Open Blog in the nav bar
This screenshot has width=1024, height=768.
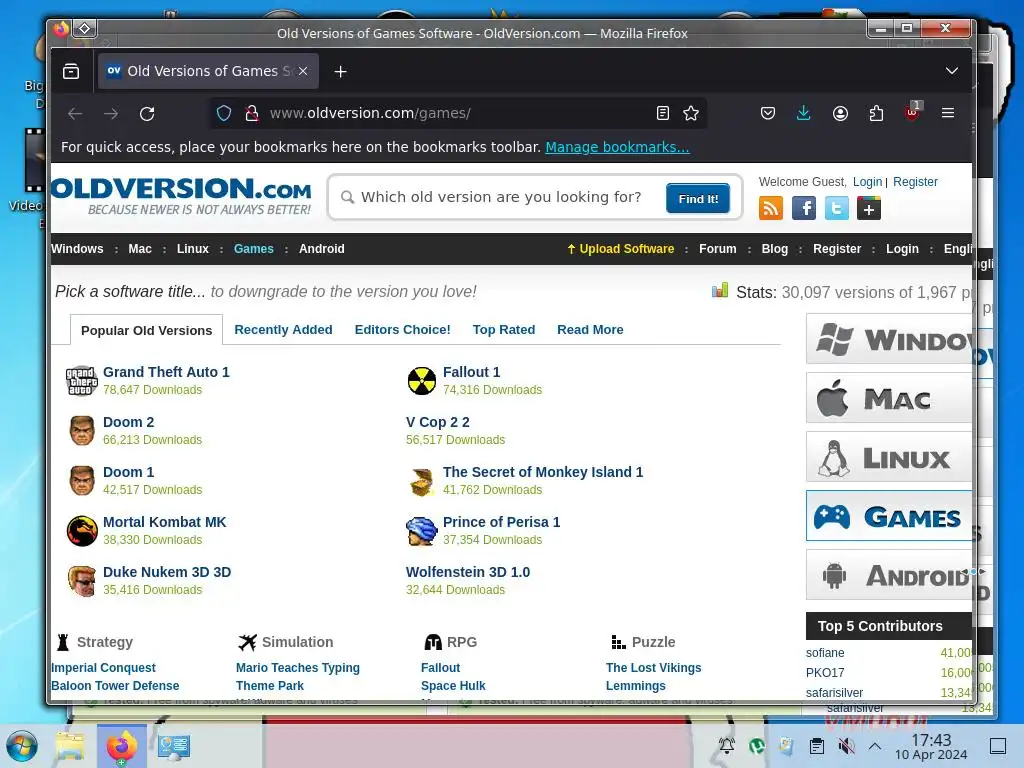(x=775, y=249)
